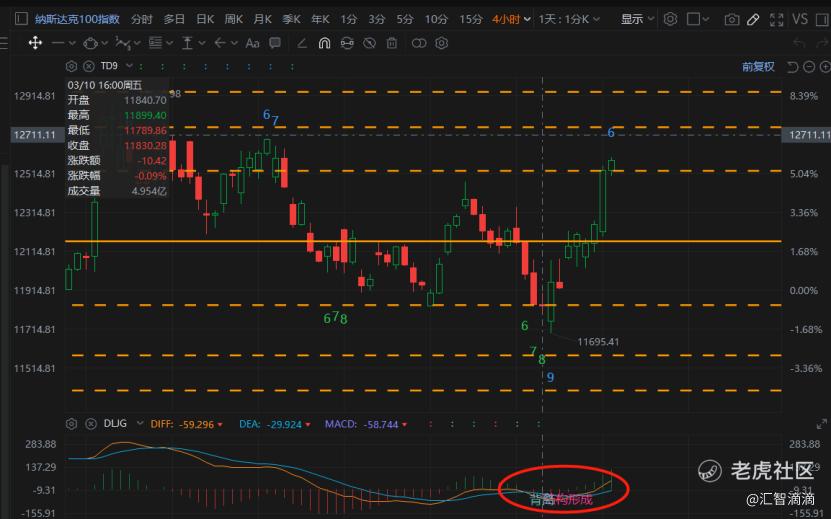Switch to 多日 chart tab

(174, 20)
